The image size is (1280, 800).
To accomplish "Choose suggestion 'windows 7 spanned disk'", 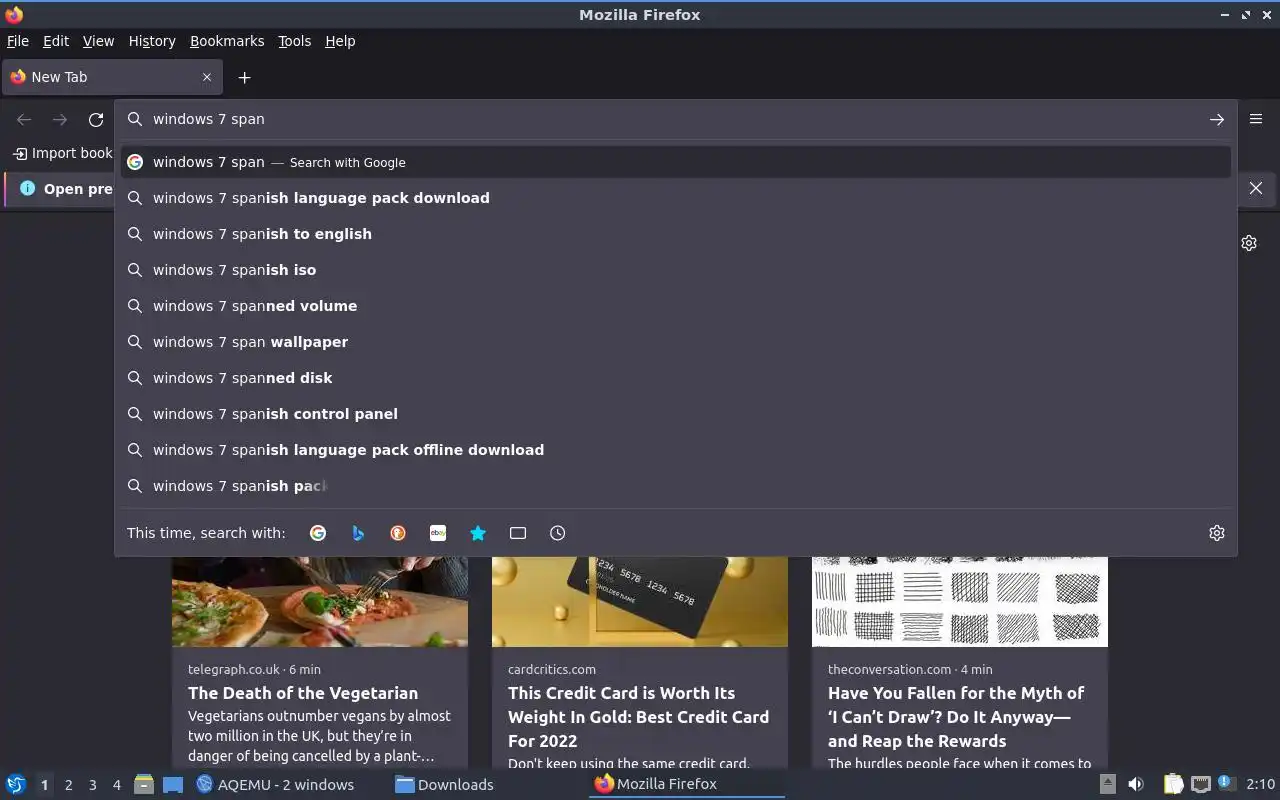I will 676,378.
